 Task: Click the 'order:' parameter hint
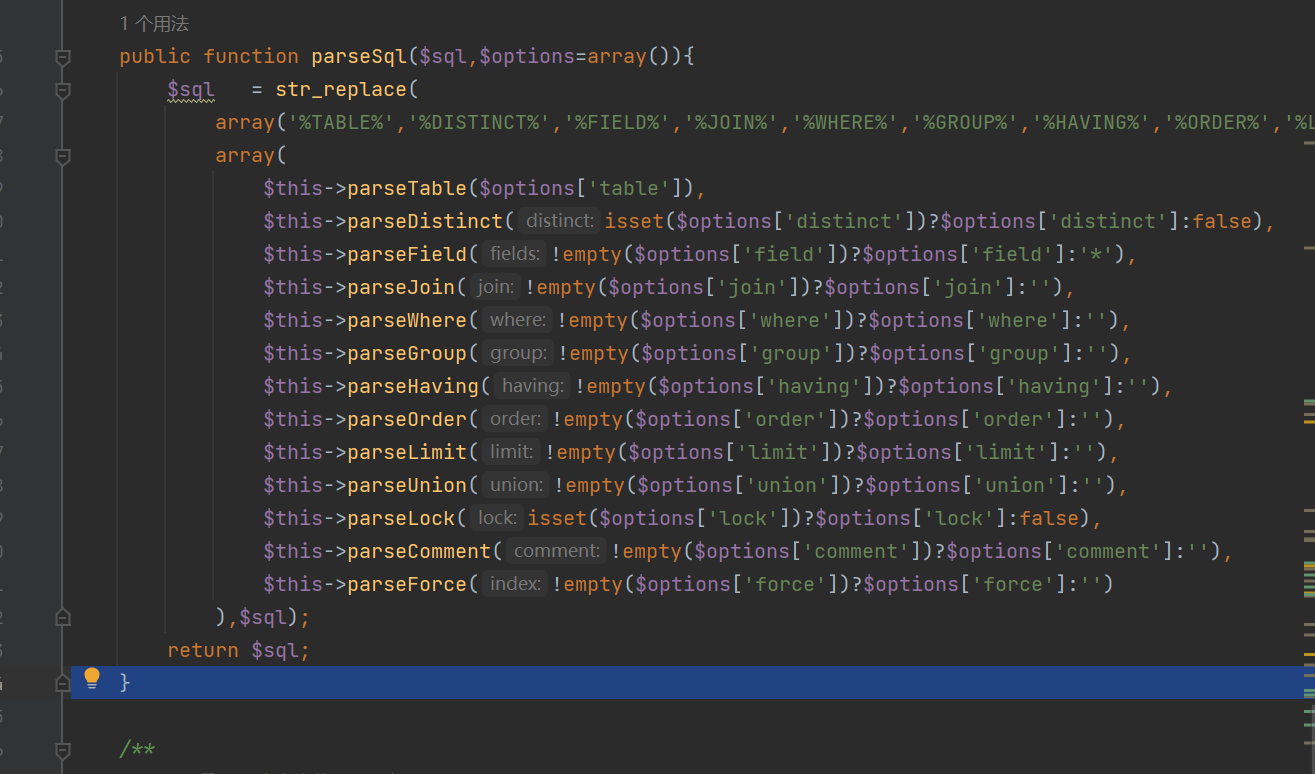(515, 419)
